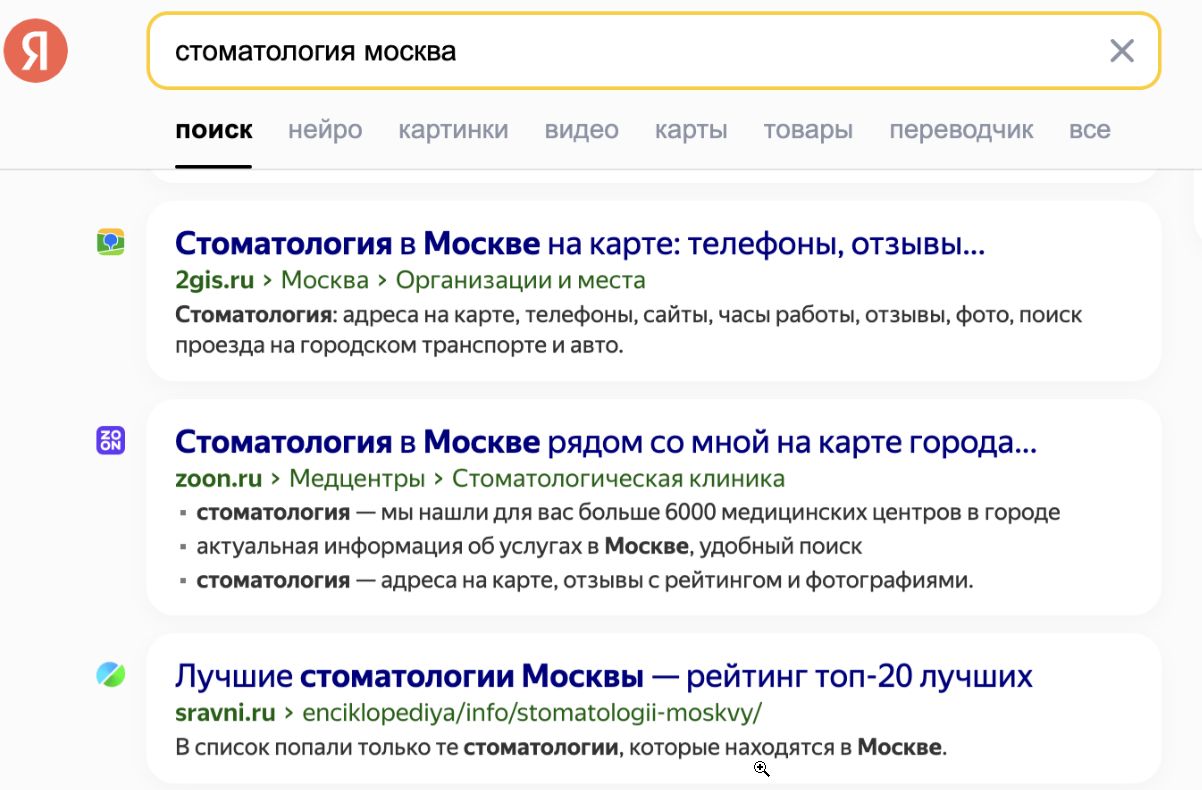
Task: Switch to the 'товары' tab
Action: 808,130
